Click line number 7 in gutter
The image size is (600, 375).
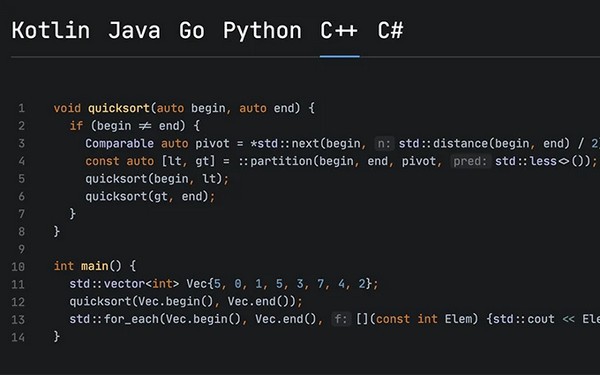coord(21,214)
